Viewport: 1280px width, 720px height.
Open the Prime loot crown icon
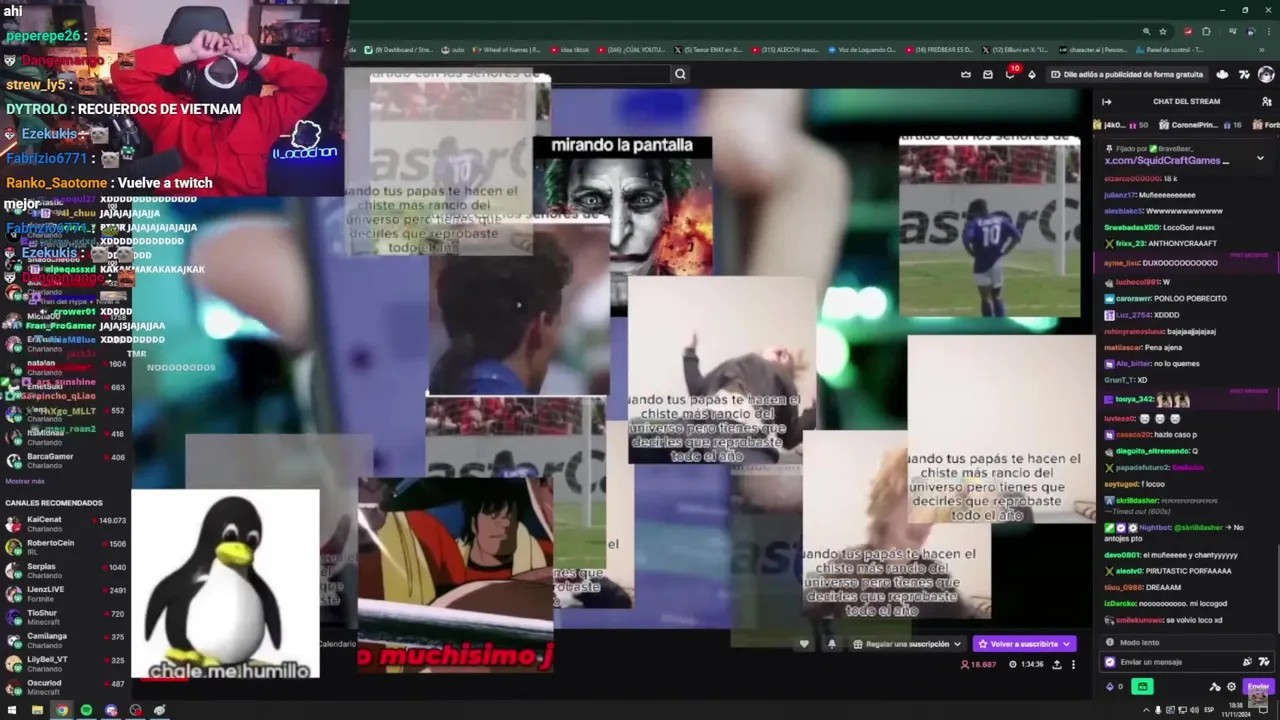[965, 74]
